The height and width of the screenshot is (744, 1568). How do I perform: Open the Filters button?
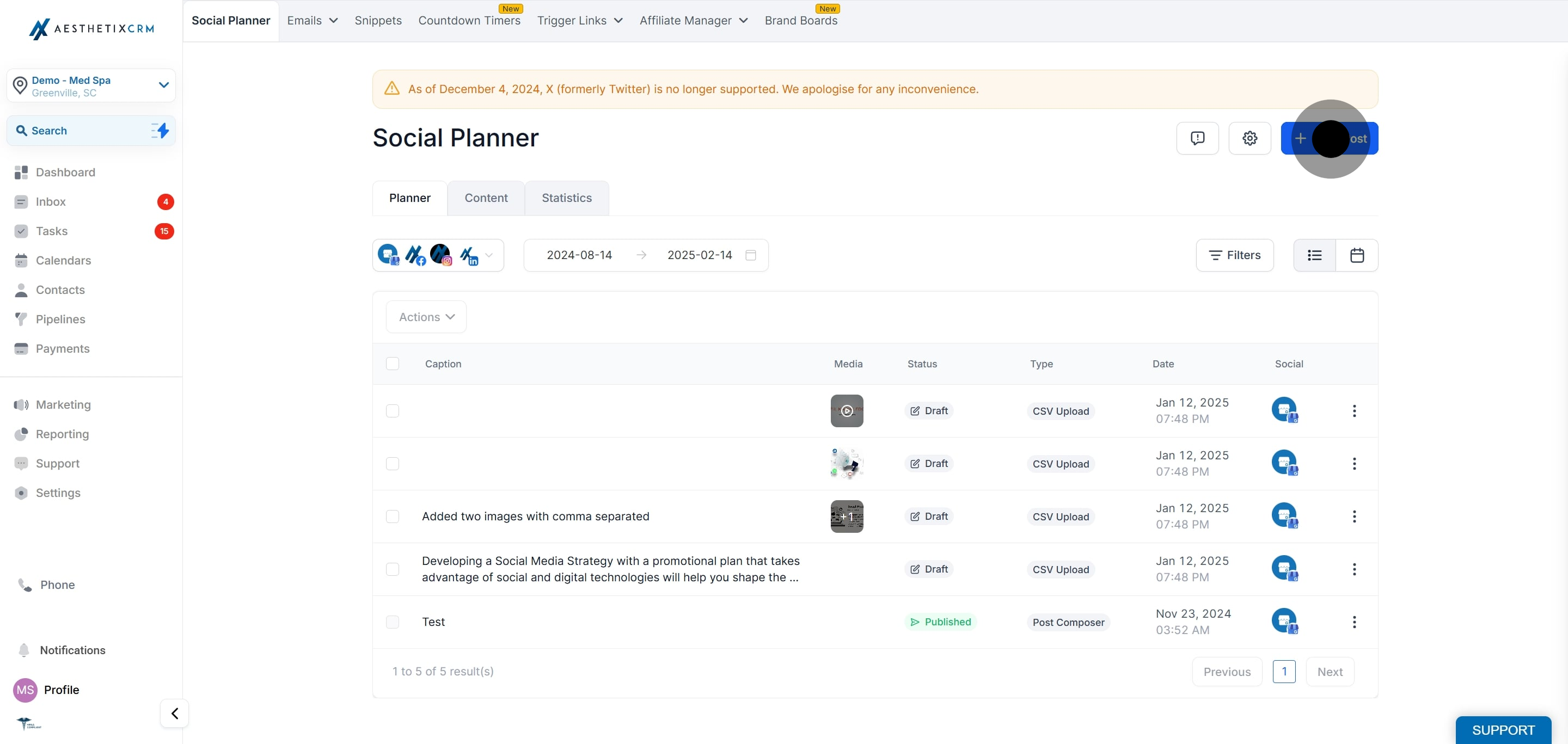point(1234,255)
